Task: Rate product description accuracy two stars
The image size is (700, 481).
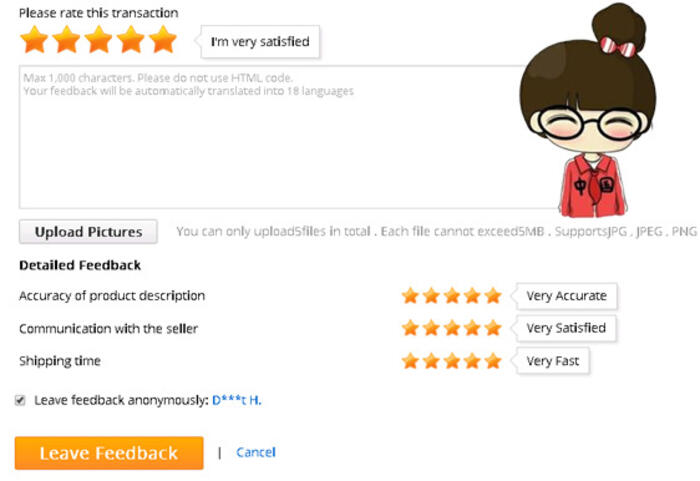Action: pyautogui.click(x=430, y=296)
